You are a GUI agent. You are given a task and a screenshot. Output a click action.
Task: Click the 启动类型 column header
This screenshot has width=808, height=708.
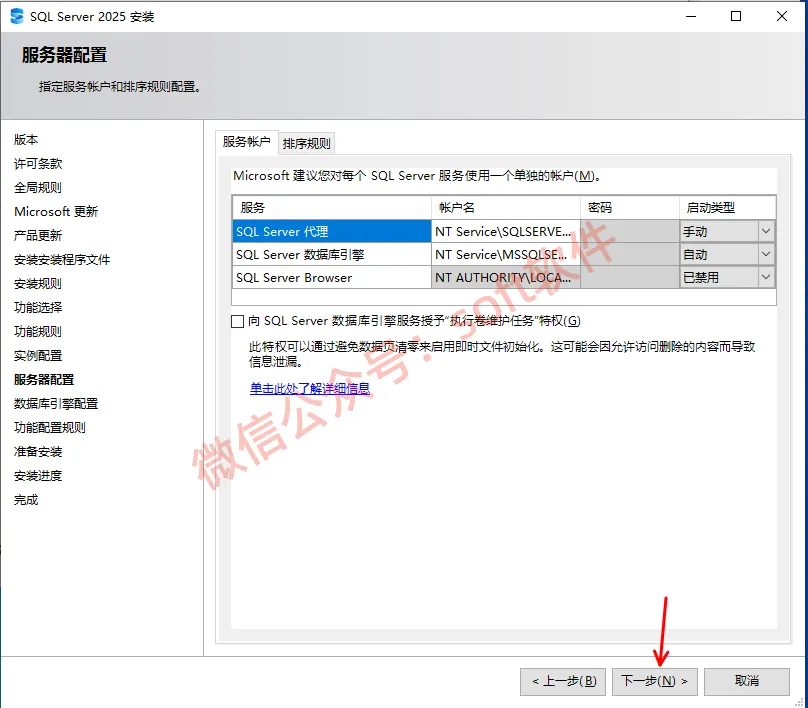pyautogui.click(x=727, y=208)
